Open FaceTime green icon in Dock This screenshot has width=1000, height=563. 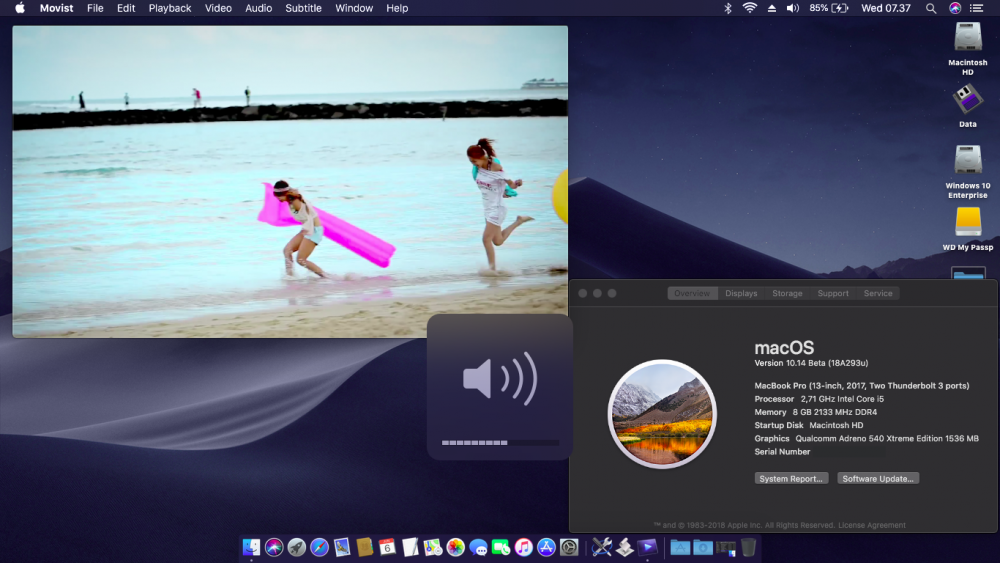tap(501, 547)
